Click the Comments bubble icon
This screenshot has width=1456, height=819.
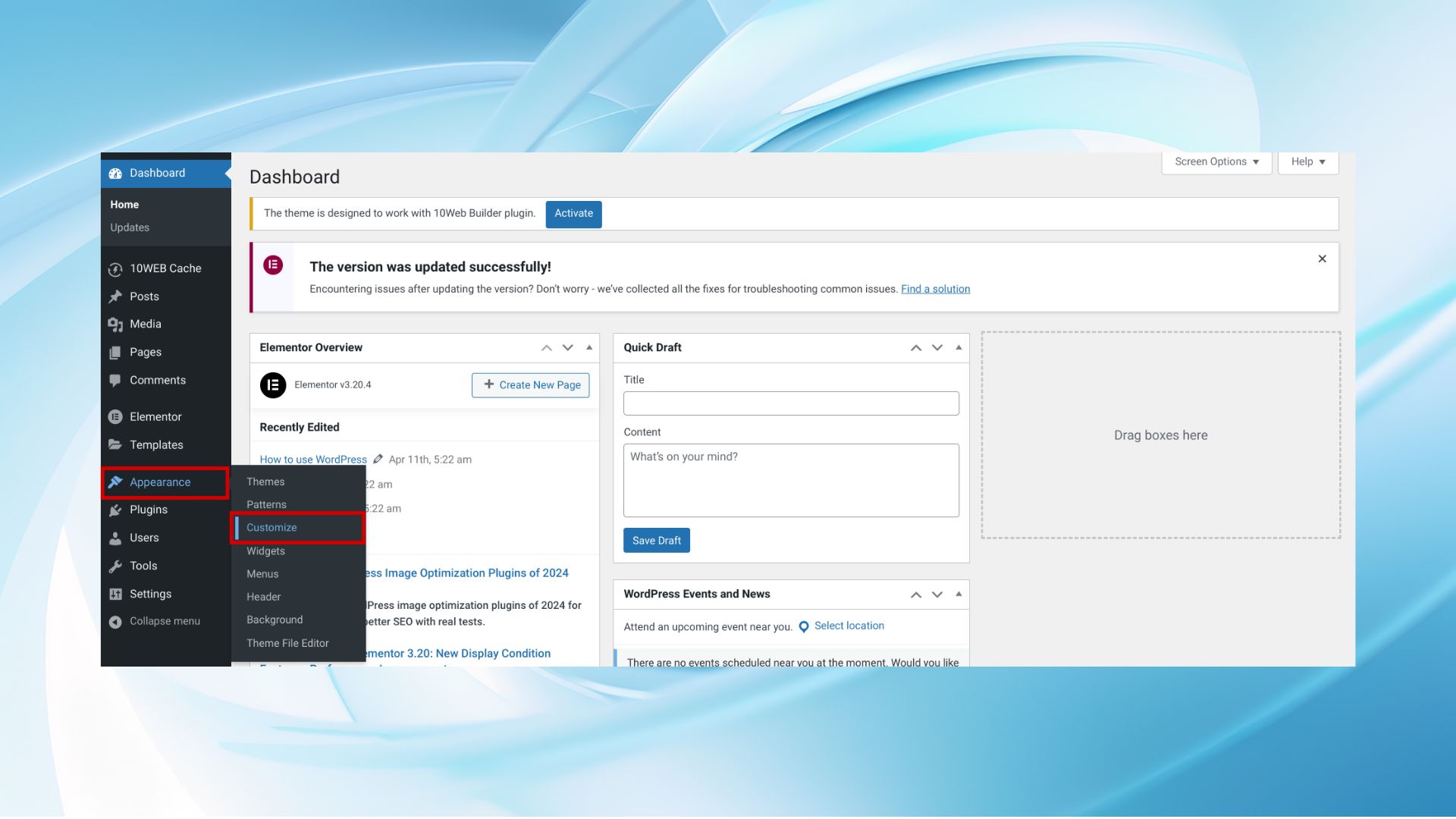(115, 381)
